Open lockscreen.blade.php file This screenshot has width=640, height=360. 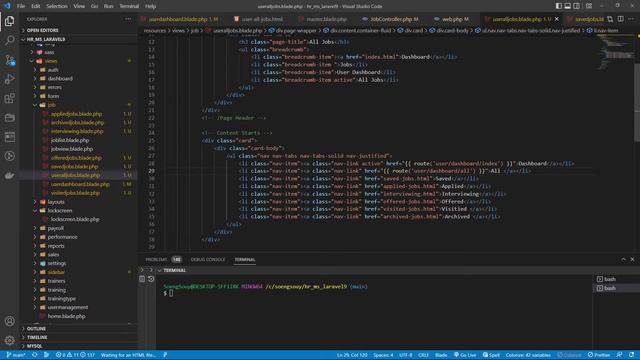click(x=75, y=219)
